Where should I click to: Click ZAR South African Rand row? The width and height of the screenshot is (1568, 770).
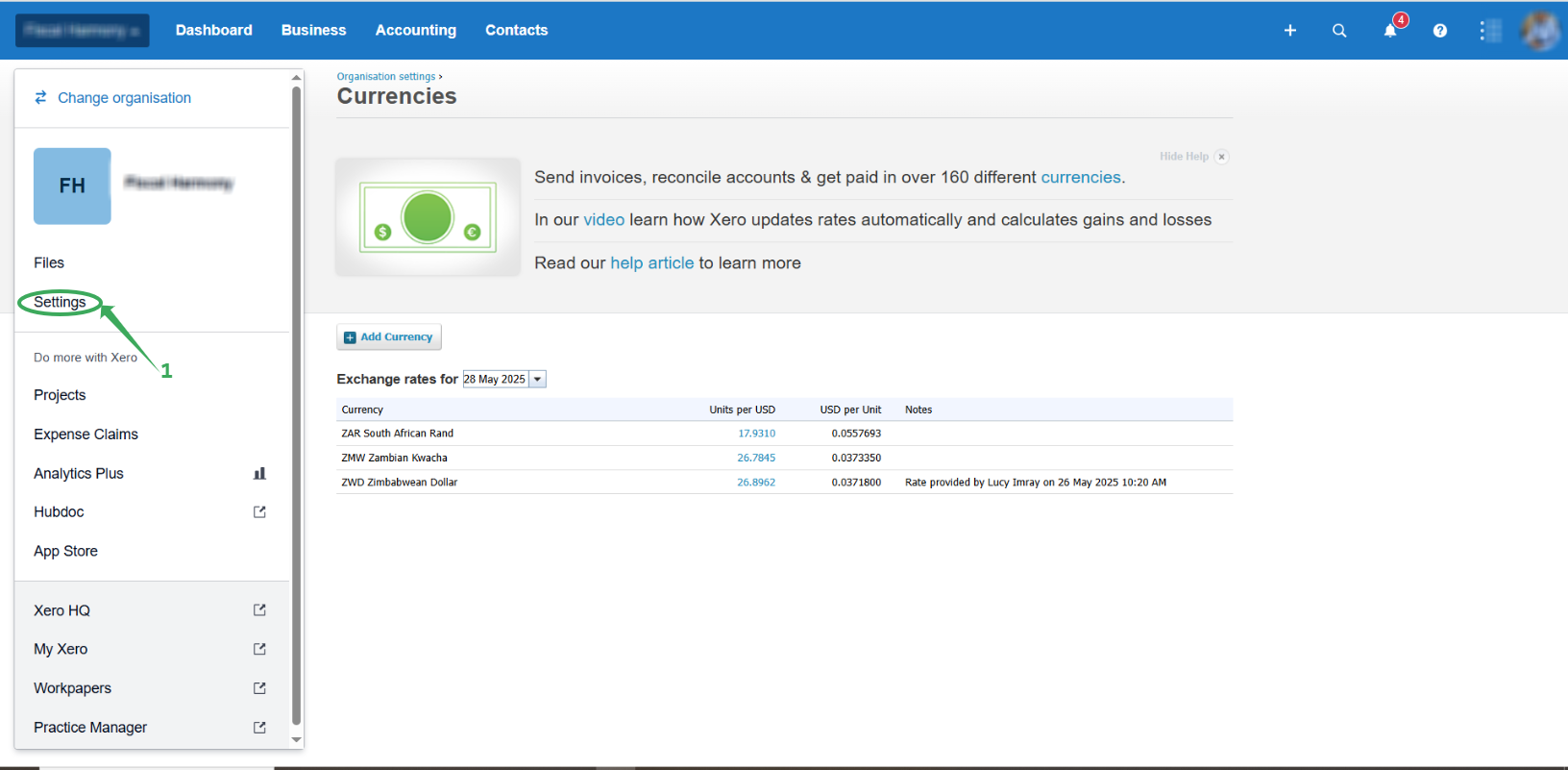pos(784,434)
